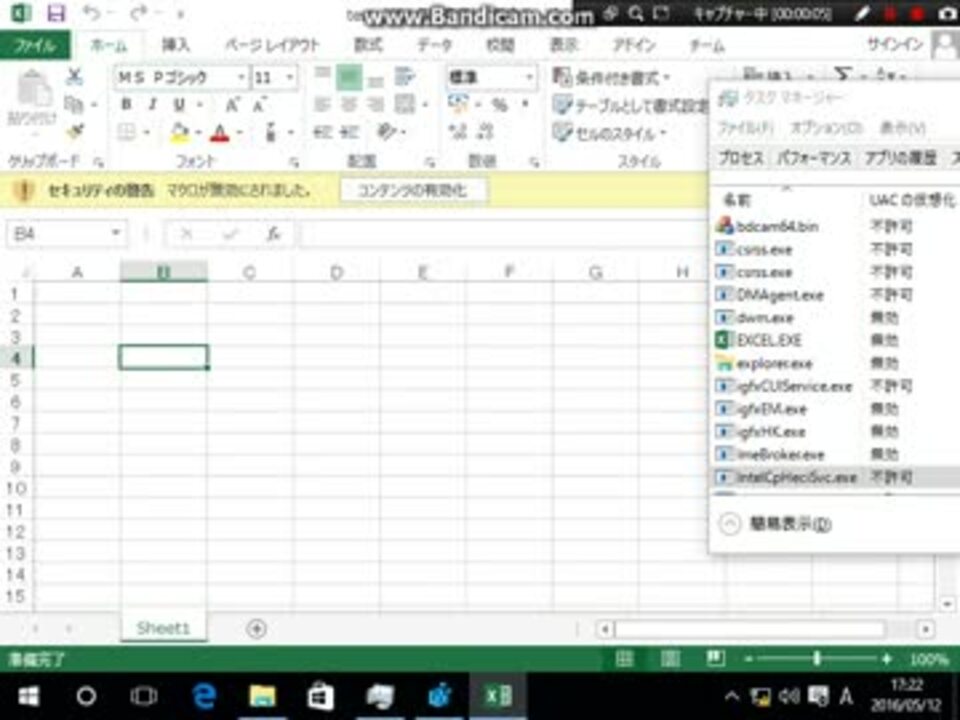Click the Increase Indent icon
Viewport: 960px width, 720px height.
350,132
